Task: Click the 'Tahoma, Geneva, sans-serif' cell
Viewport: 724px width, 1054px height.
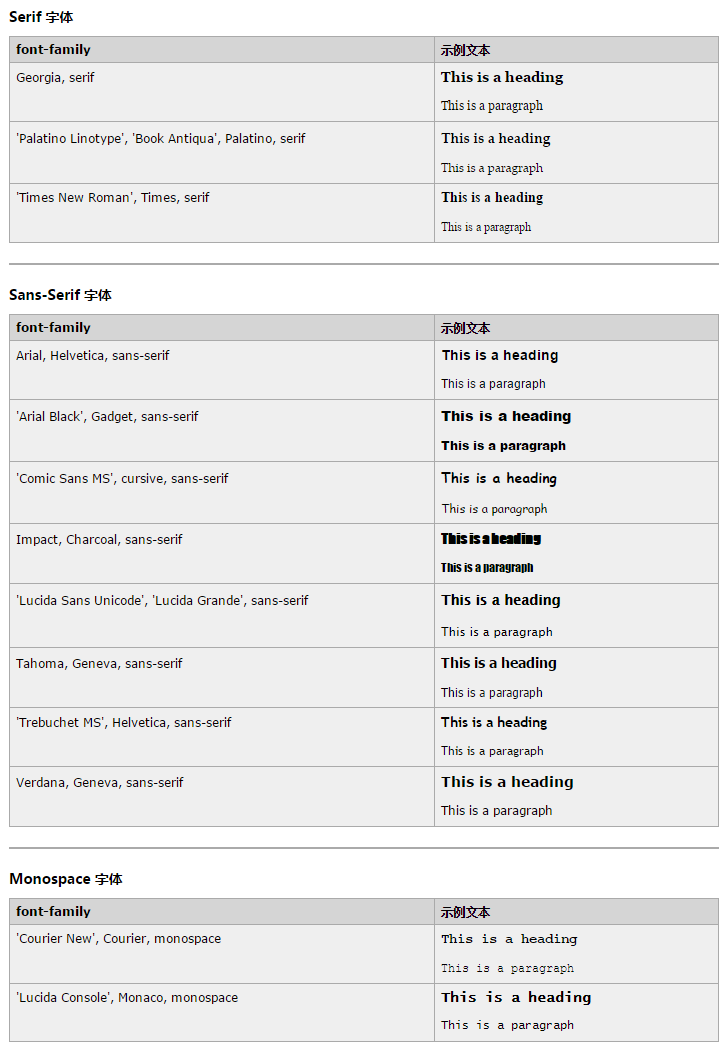Action: coord(99,663)
